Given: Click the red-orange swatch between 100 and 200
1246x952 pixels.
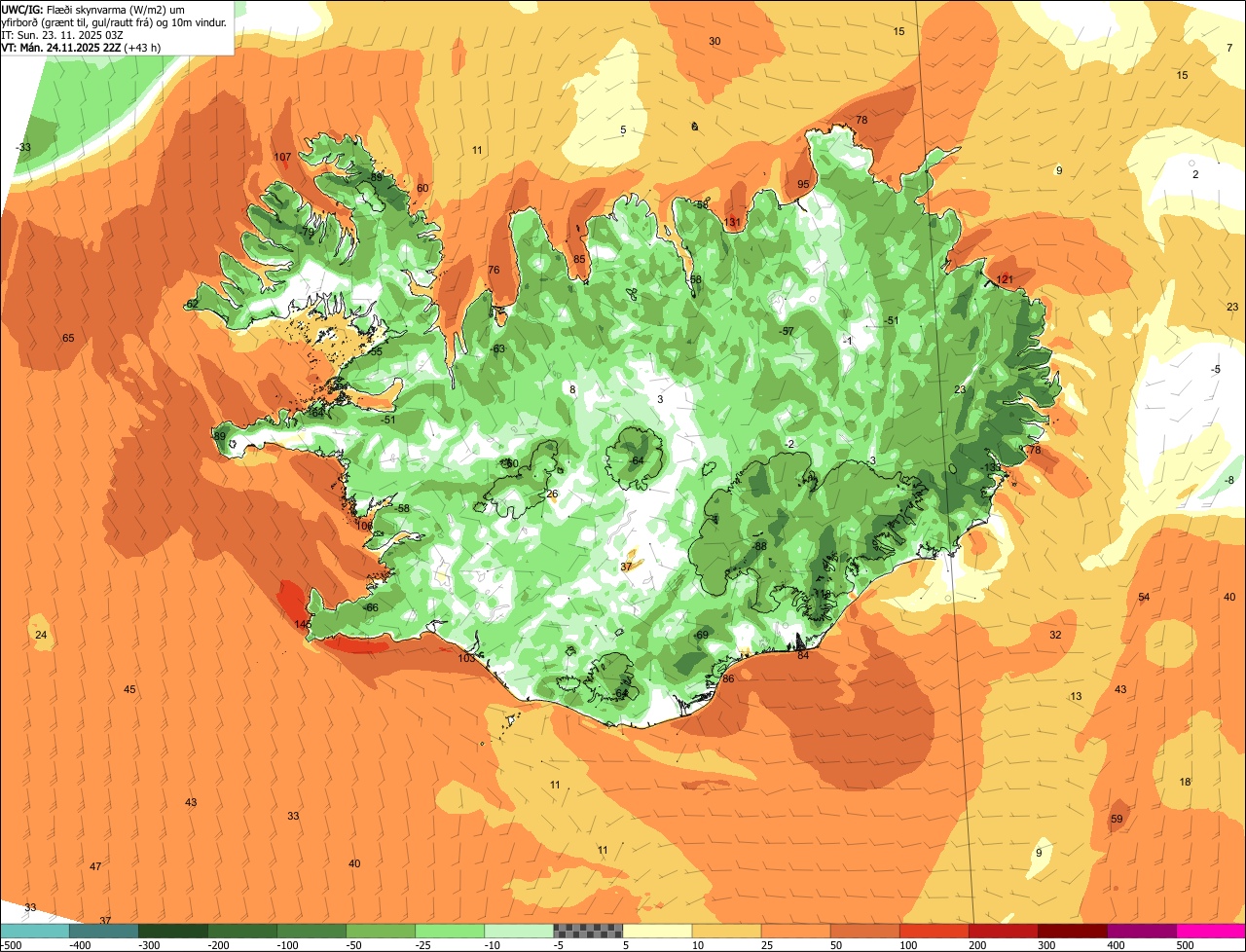Looking at the screenshot, I should [934, 931].
